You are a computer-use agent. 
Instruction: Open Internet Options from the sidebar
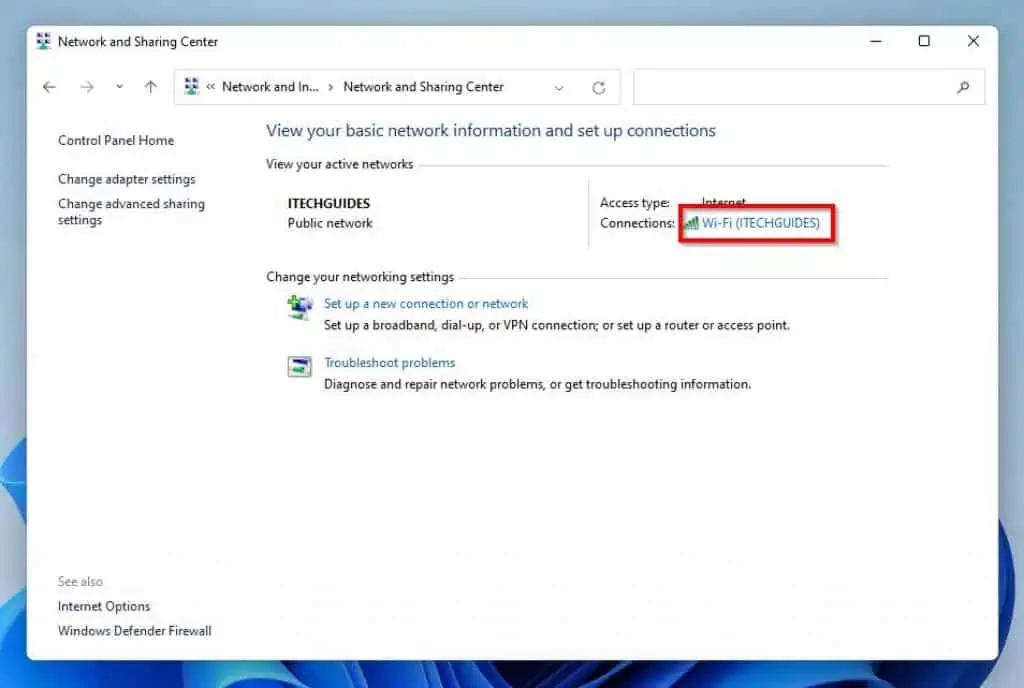(104, 606)
